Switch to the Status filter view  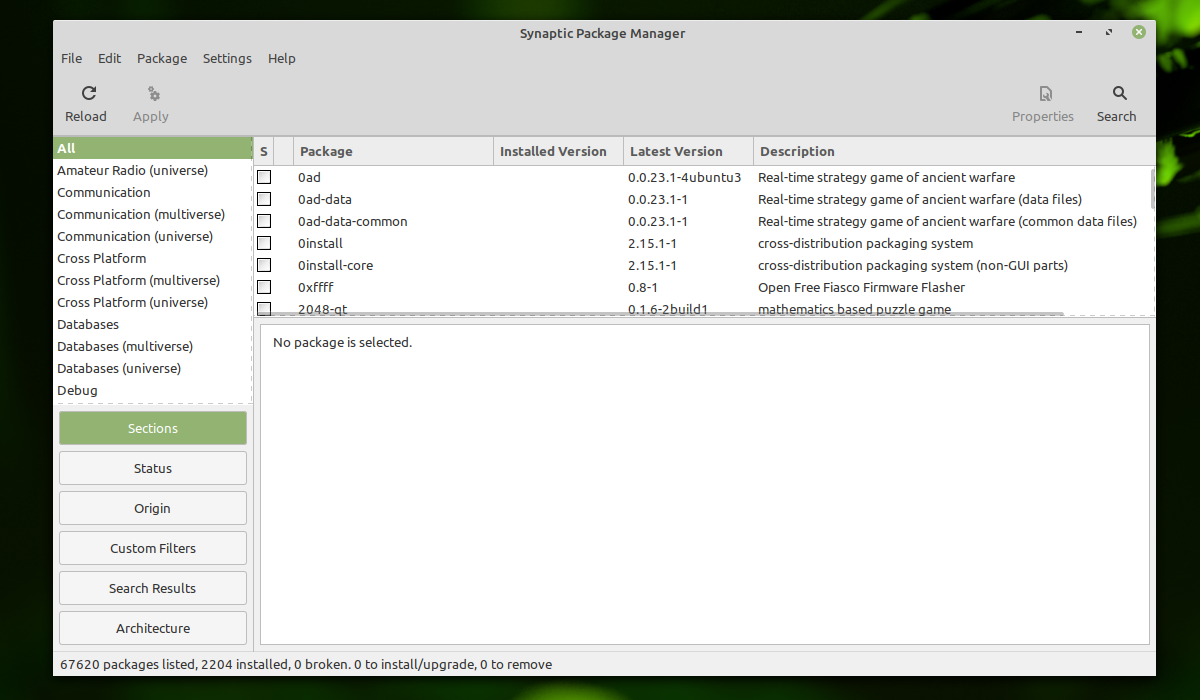pyautogui.click(x=153, y=468)
